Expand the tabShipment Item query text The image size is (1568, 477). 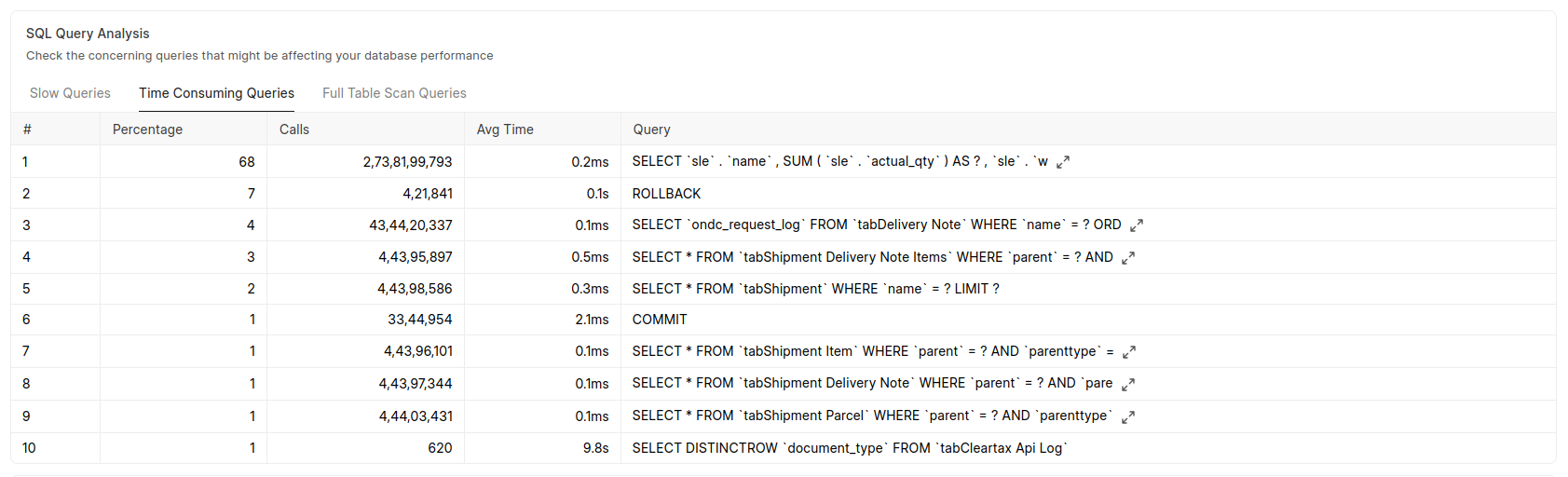coord(1128,352)
